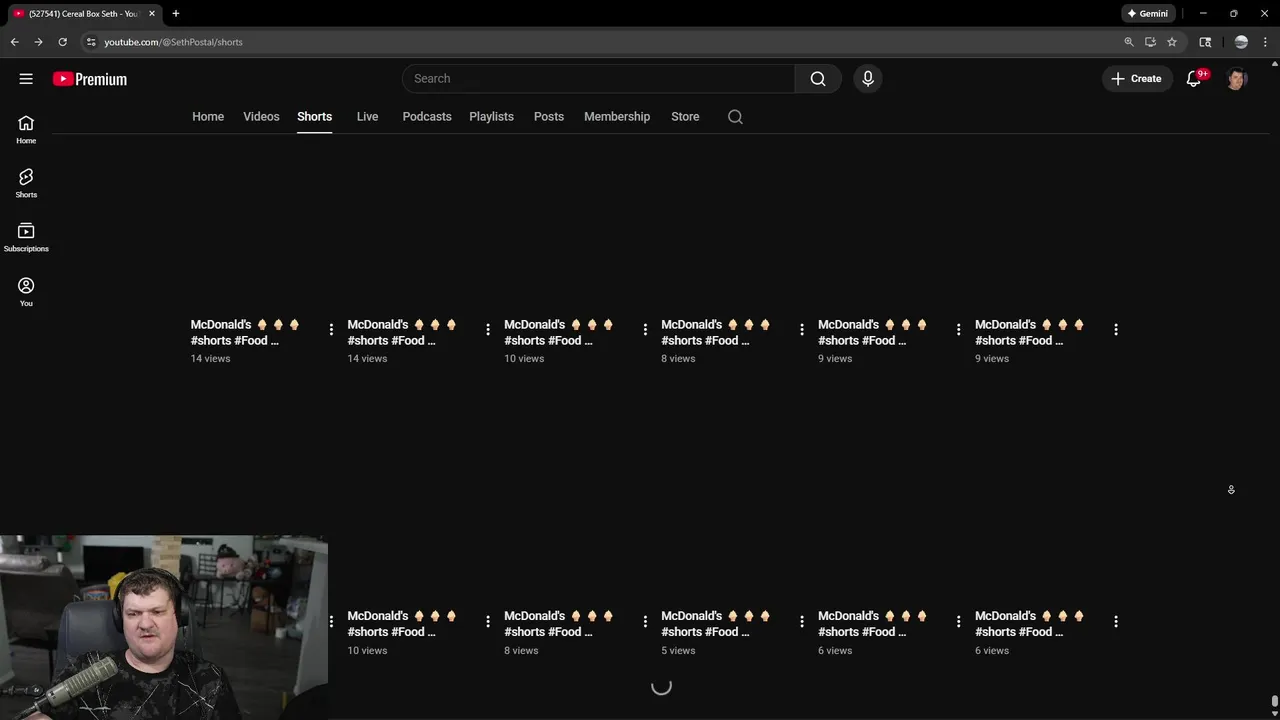Go back with the browser arrow
1280x720 pixels.
14,42
